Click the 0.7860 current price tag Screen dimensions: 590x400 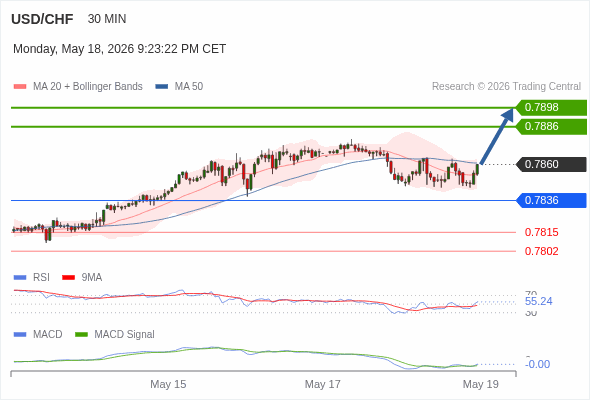[x=551, y=164]
